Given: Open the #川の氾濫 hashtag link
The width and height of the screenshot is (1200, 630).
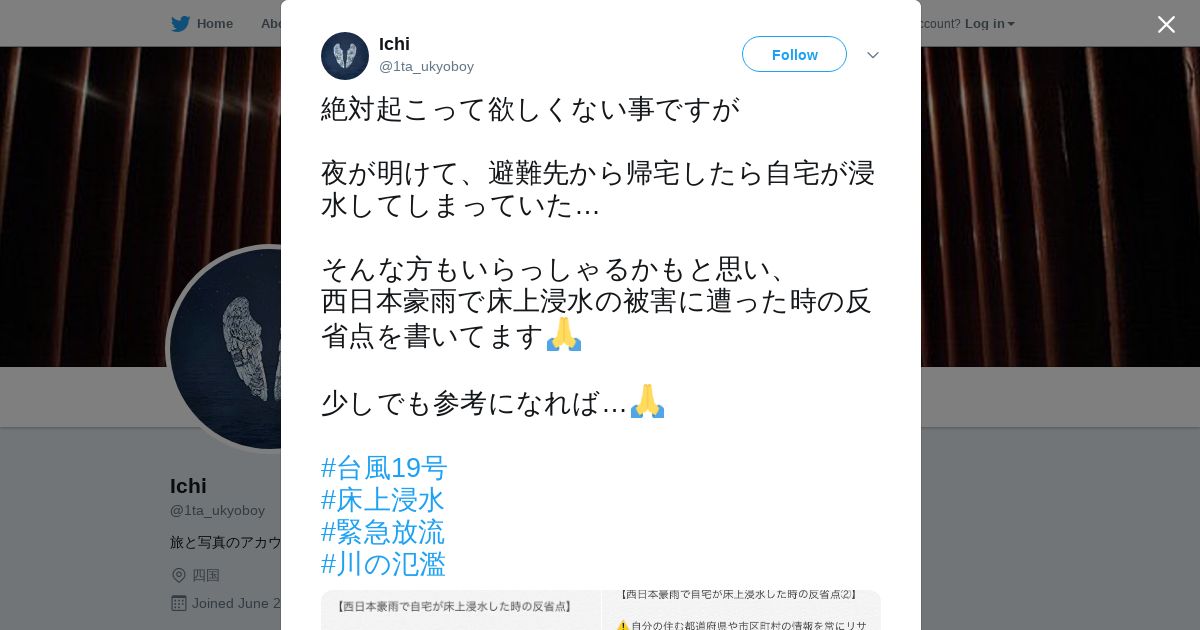Looking at the screenshot, I should pyautogui.click(x=383, y=564).
